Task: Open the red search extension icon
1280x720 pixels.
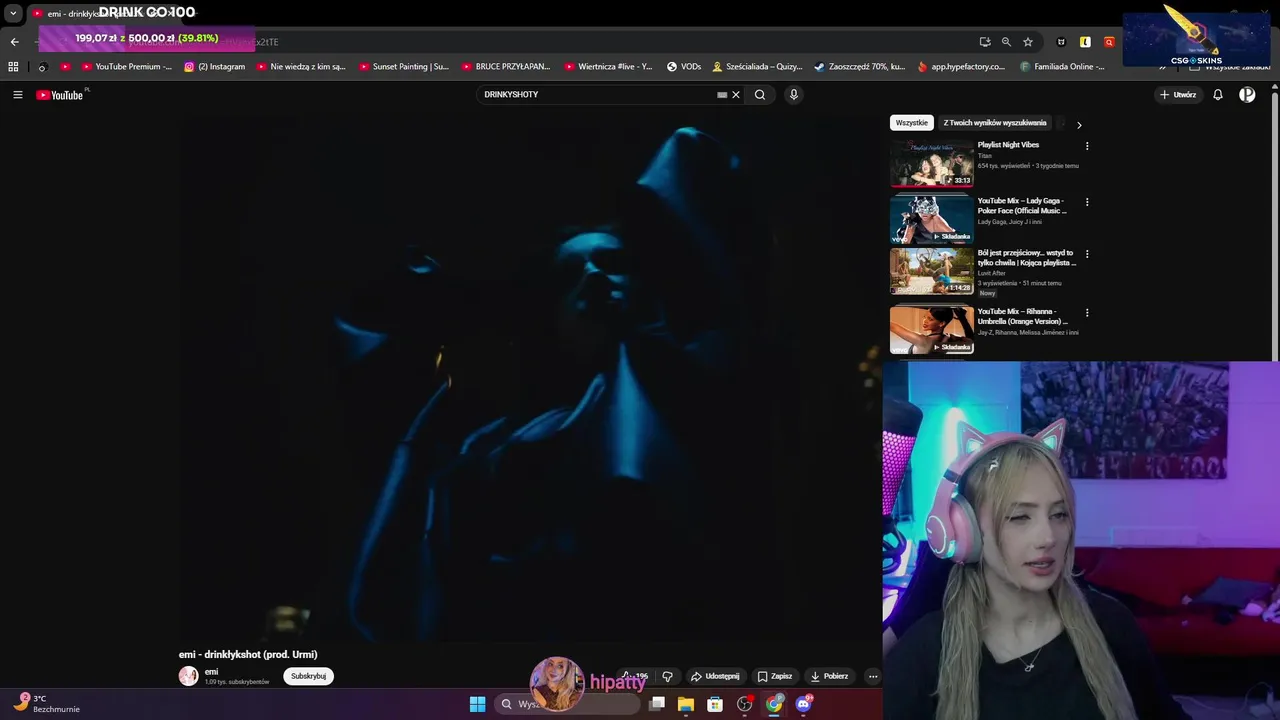Action: tap(1109, 42)
